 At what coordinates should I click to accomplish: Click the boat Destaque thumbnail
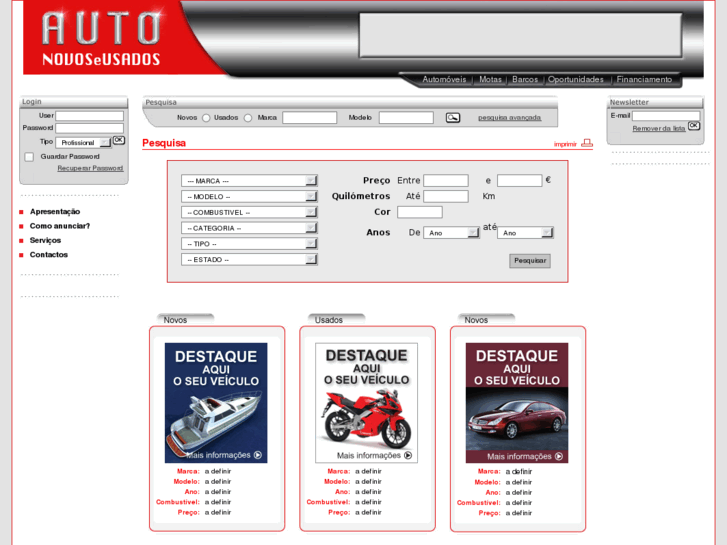tap(216, 403)
